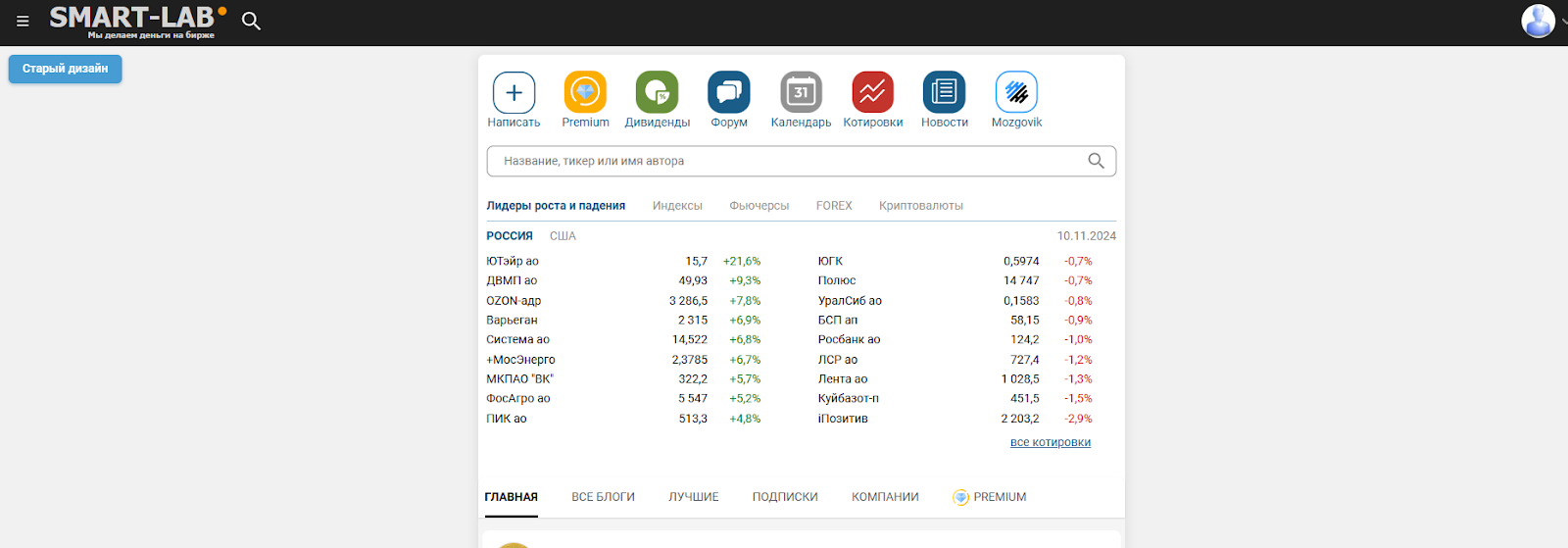Focus the name, ticker or author search field
The image size is (1568, 548).
tap(801, 161)
